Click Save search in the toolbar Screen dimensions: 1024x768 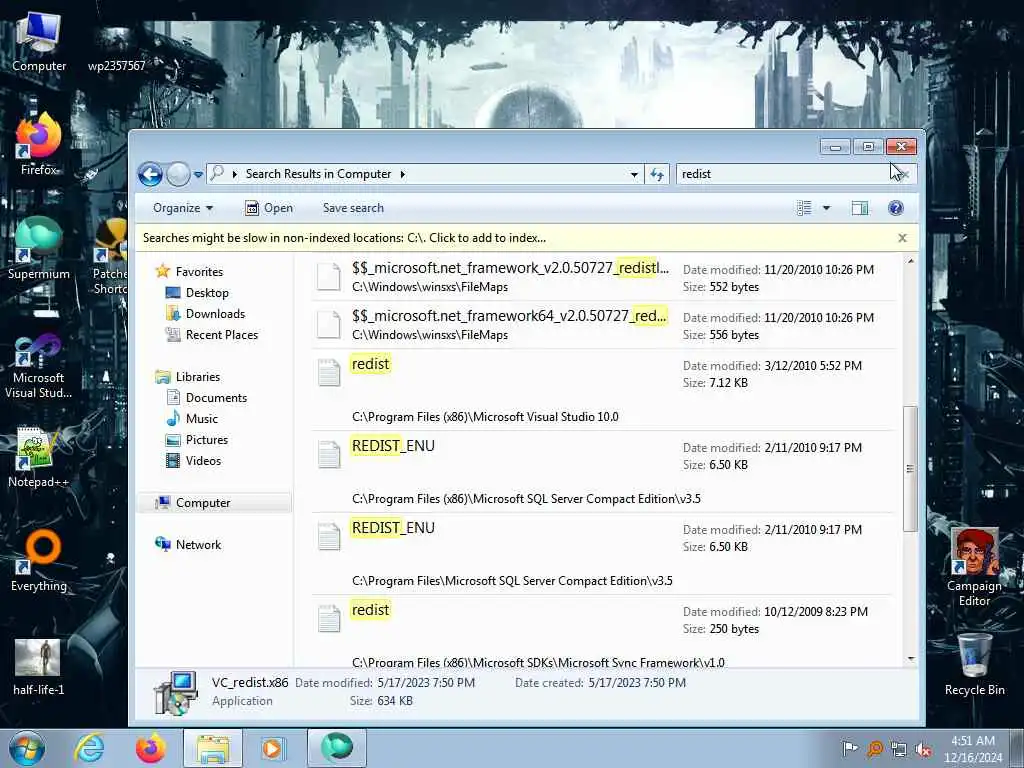(353, 208)
